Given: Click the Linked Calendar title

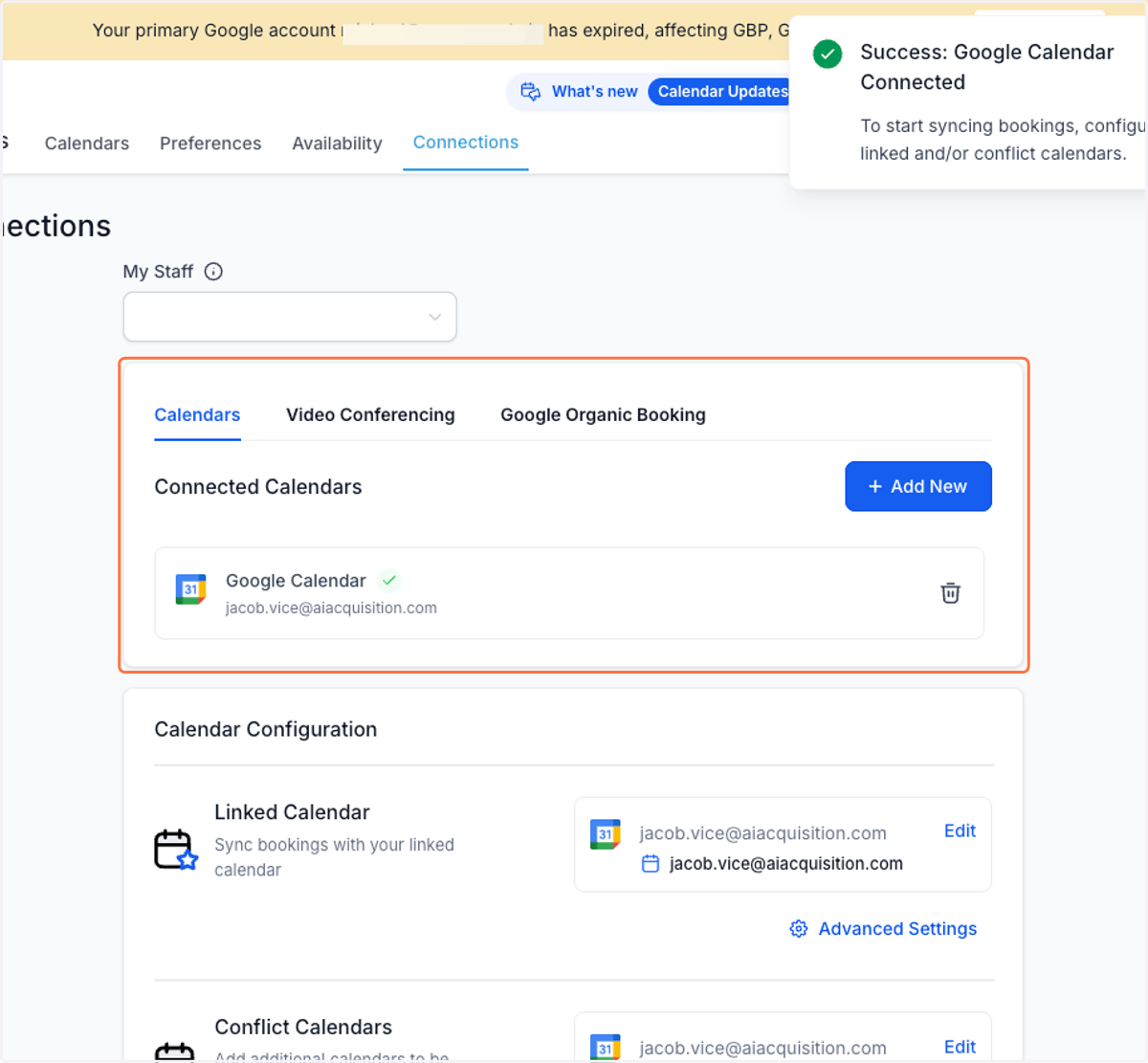Looking at the screenshot, I should [x=292, y=812].
